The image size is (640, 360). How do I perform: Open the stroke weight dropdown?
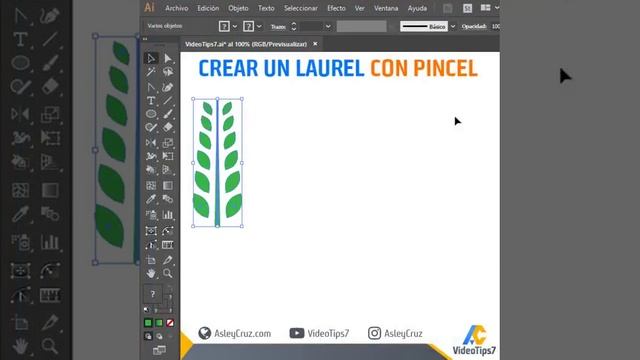click(x=328, y=27)
